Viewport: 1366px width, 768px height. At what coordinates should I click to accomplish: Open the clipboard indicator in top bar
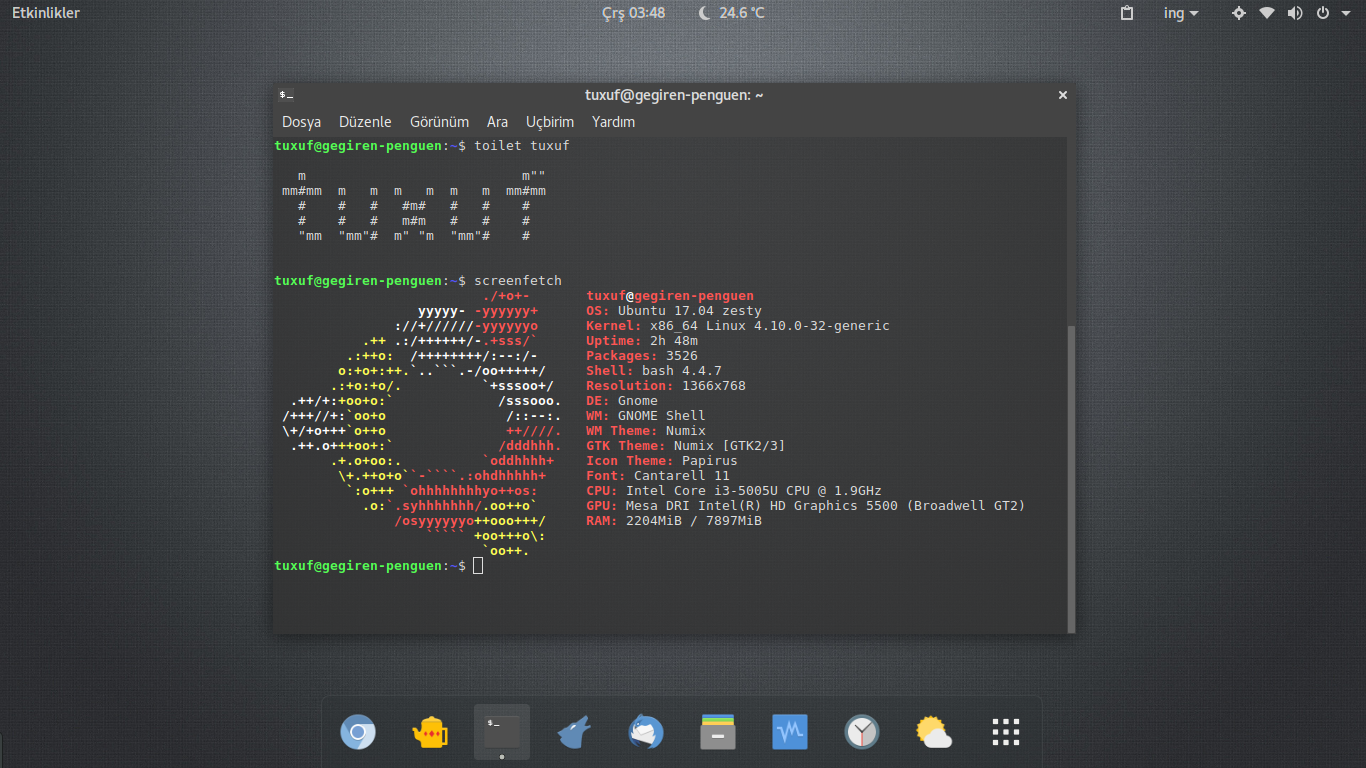(x=1127, y=13)
